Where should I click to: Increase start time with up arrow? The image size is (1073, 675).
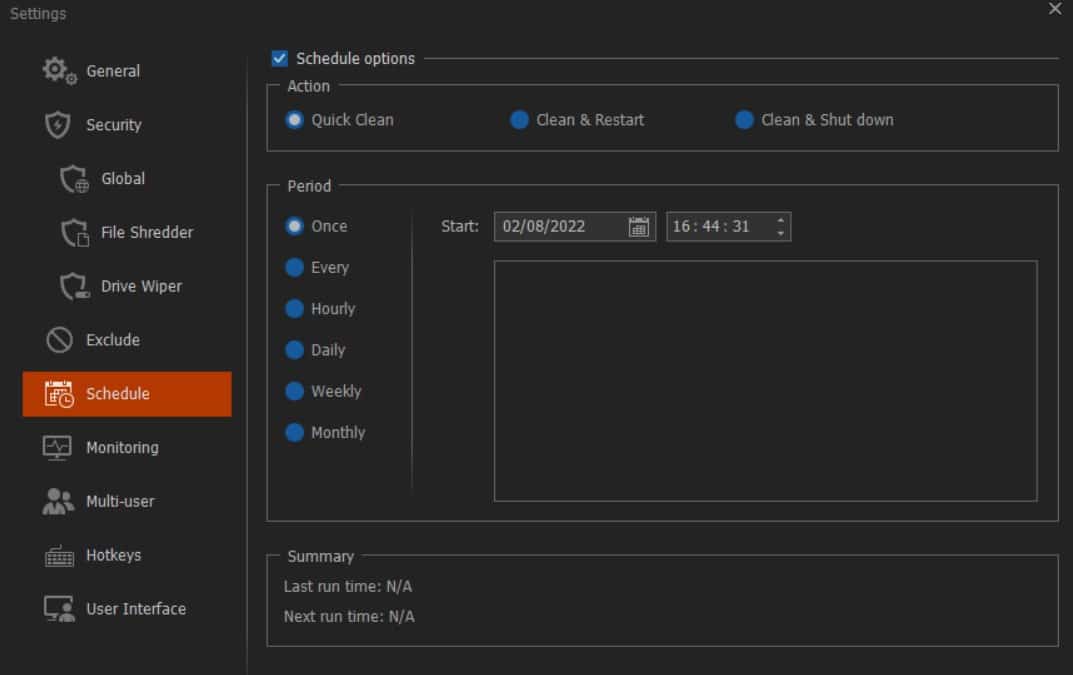tap(780, 220)
